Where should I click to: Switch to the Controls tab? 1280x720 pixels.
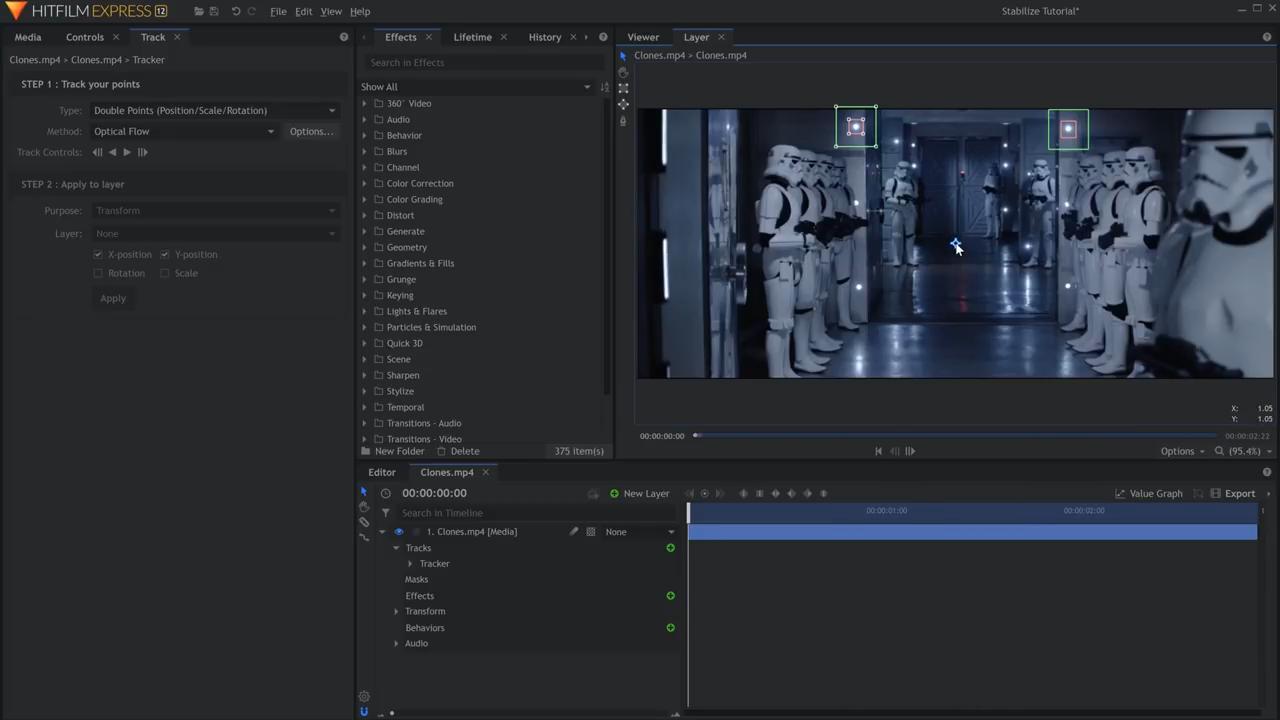(x=85, y=37)
